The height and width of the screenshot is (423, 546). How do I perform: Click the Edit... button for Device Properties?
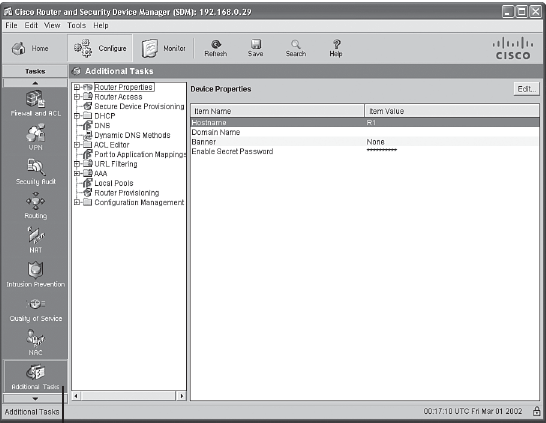(526, 89)
